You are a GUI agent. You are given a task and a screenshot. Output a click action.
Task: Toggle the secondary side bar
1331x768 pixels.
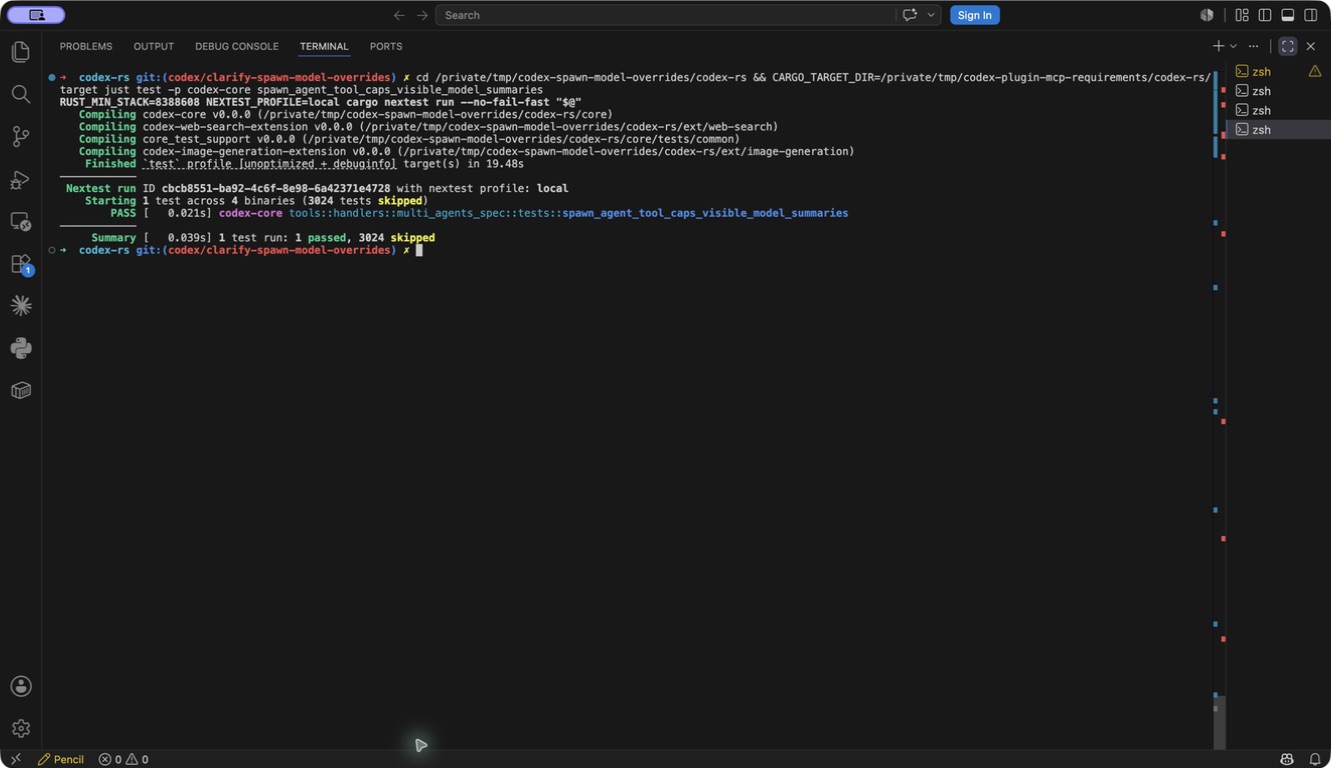pos(1311,15)
